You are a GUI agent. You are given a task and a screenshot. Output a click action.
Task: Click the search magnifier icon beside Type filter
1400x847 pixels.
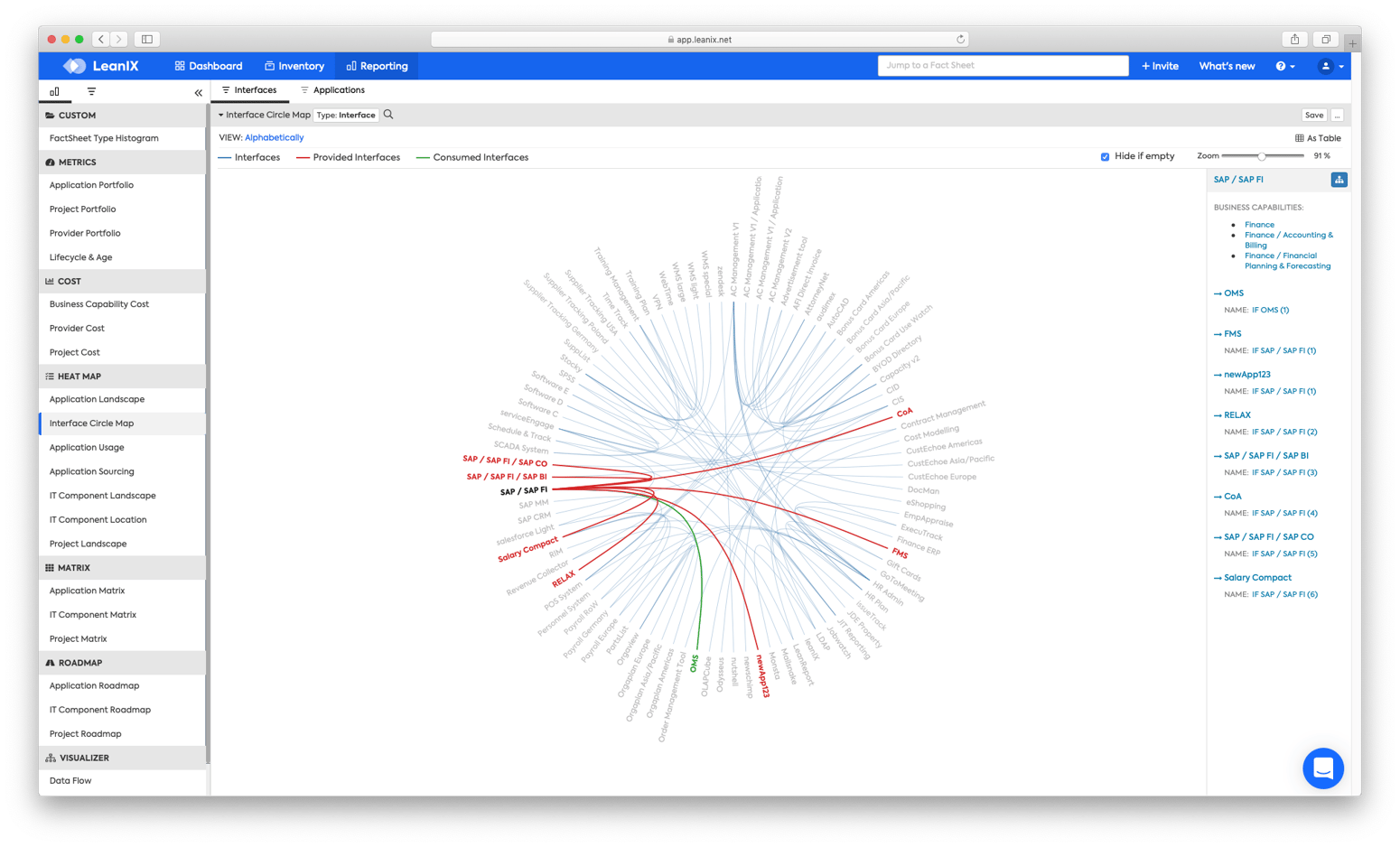(388, 115)
